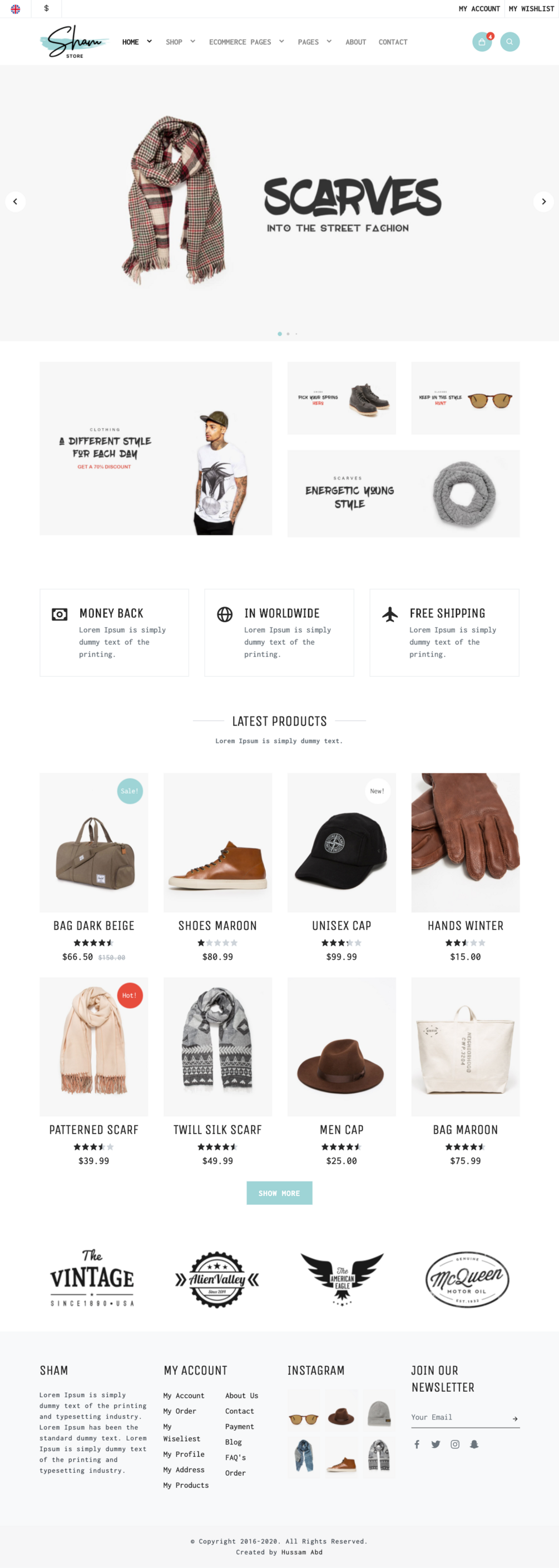Select the first carousel pagination dot
Image resolution: width=559 pixels, height=1568 pixels.
279,334
